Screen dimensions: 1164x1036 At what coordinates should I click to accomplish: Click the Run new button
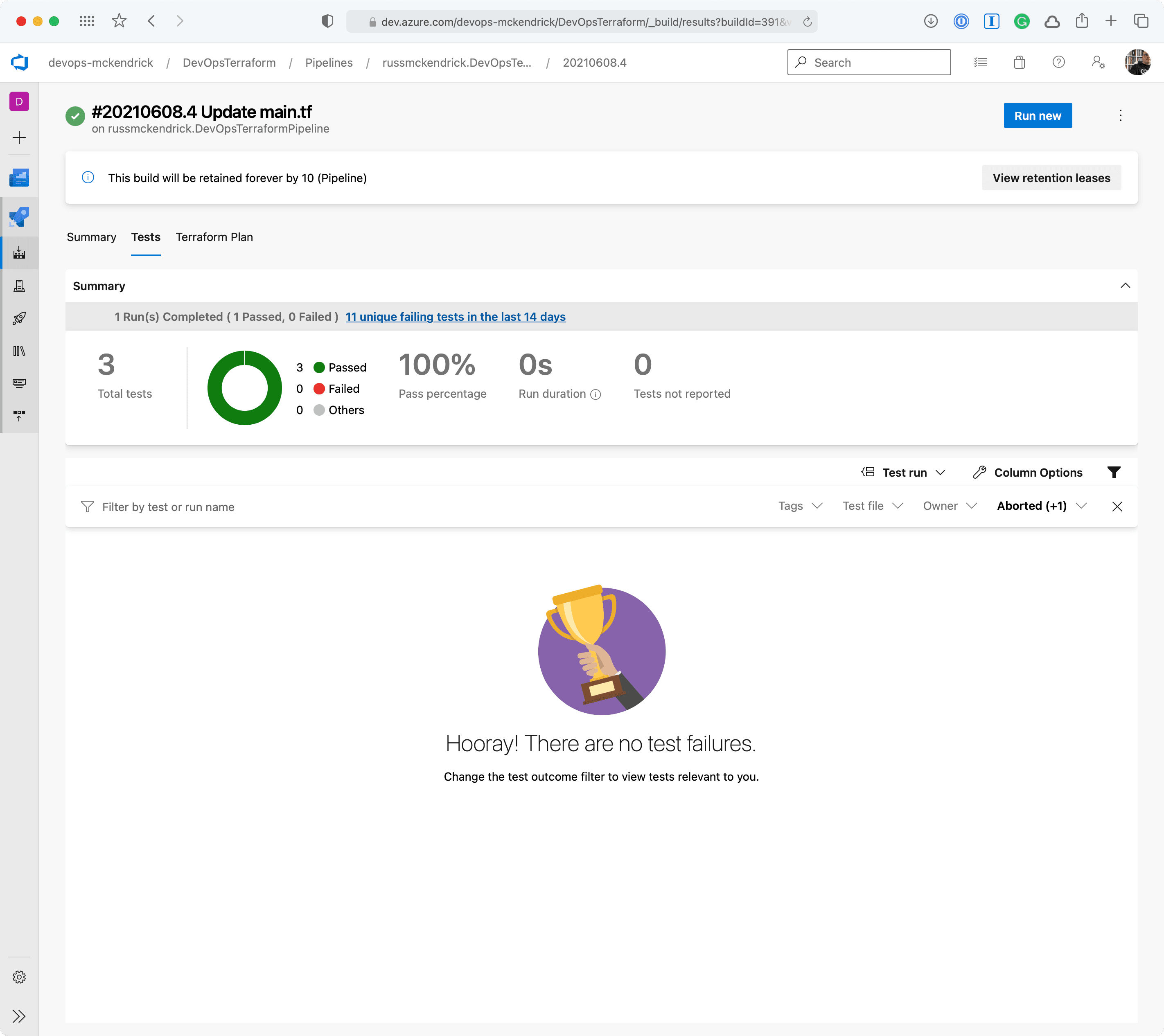pyautogui.click(x=1037, y=115)
